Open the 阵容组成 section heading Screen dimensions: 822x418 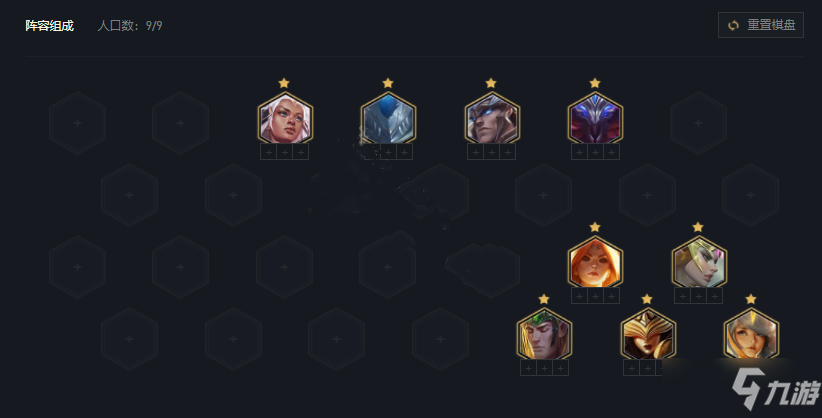pos(49,26)
